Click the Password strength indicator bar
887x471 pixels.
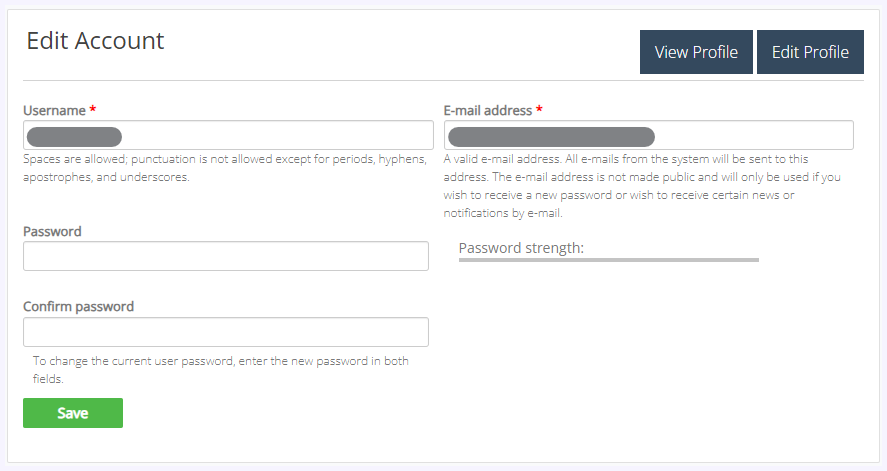[x=609, y=260]
